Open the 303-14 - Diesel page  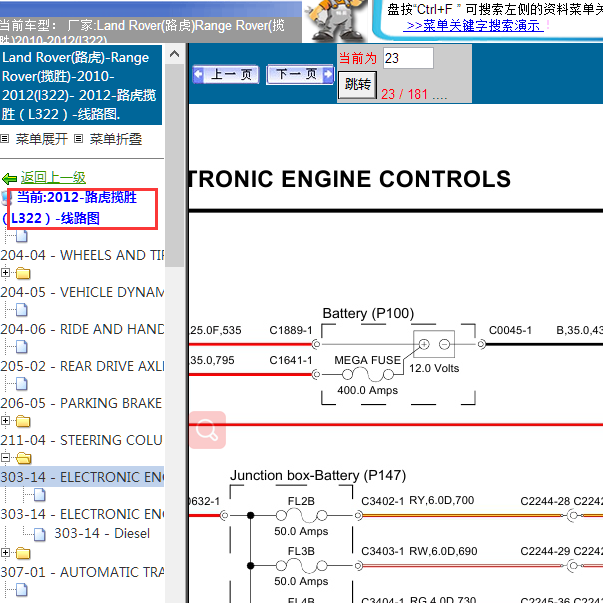tap(102, 533)
